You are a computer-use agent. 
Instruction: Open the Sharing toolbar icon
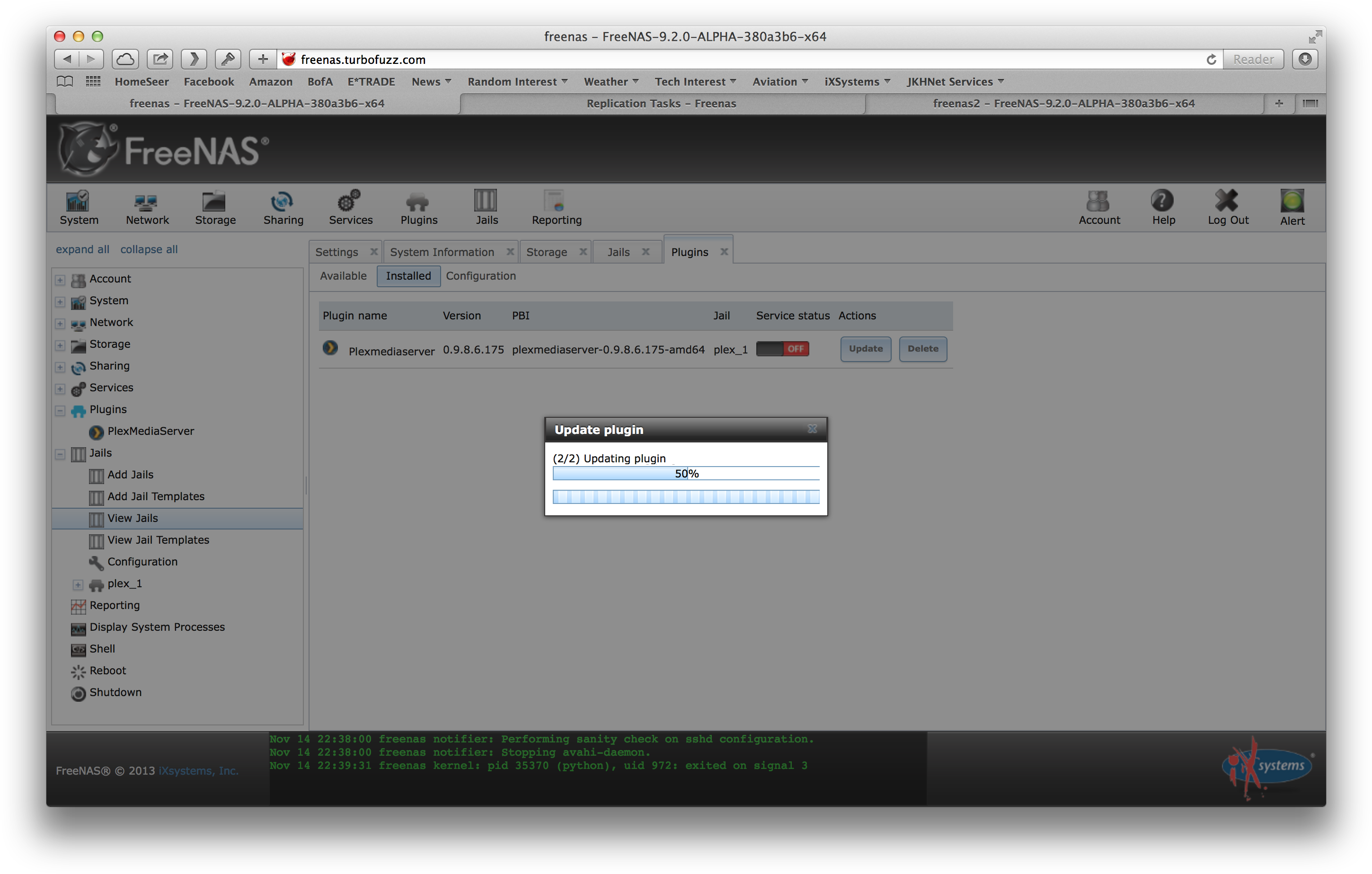[x=283, y=208]
